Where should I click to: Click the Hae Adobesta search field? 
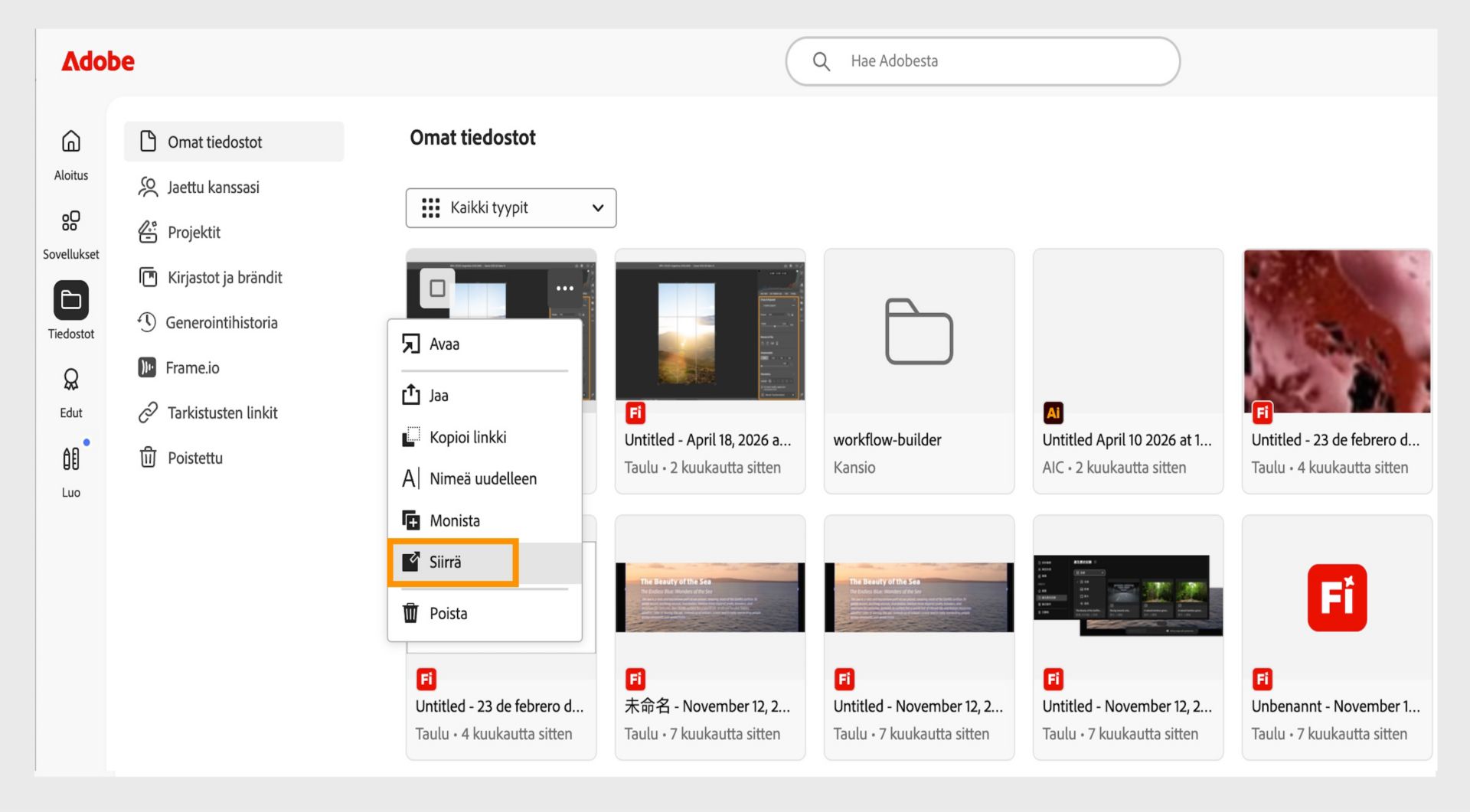point(982,61)
